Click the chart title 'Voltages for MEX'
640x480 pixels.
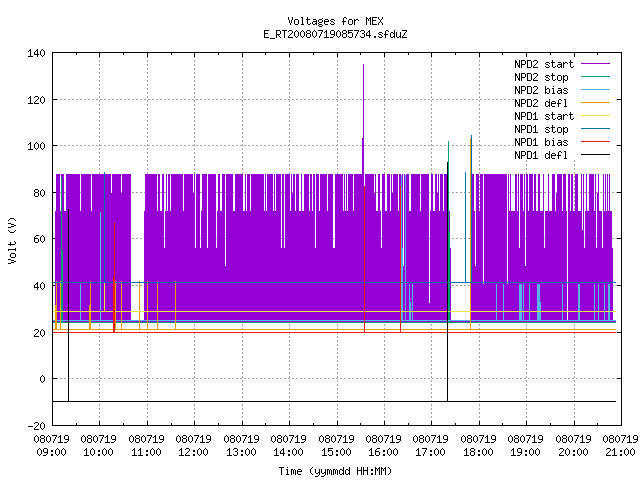click(x=335, y=21)
